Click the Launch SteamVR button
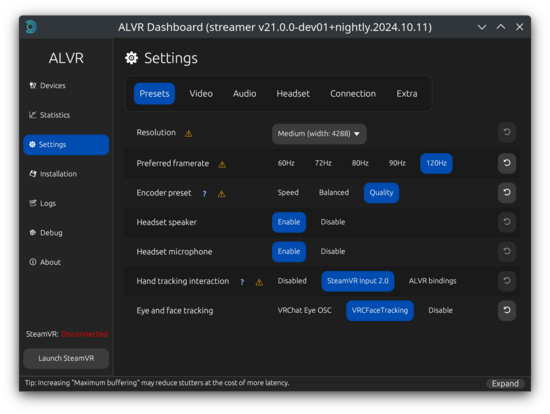The height and width of the screenshot is (414, 550). point(66,359)
